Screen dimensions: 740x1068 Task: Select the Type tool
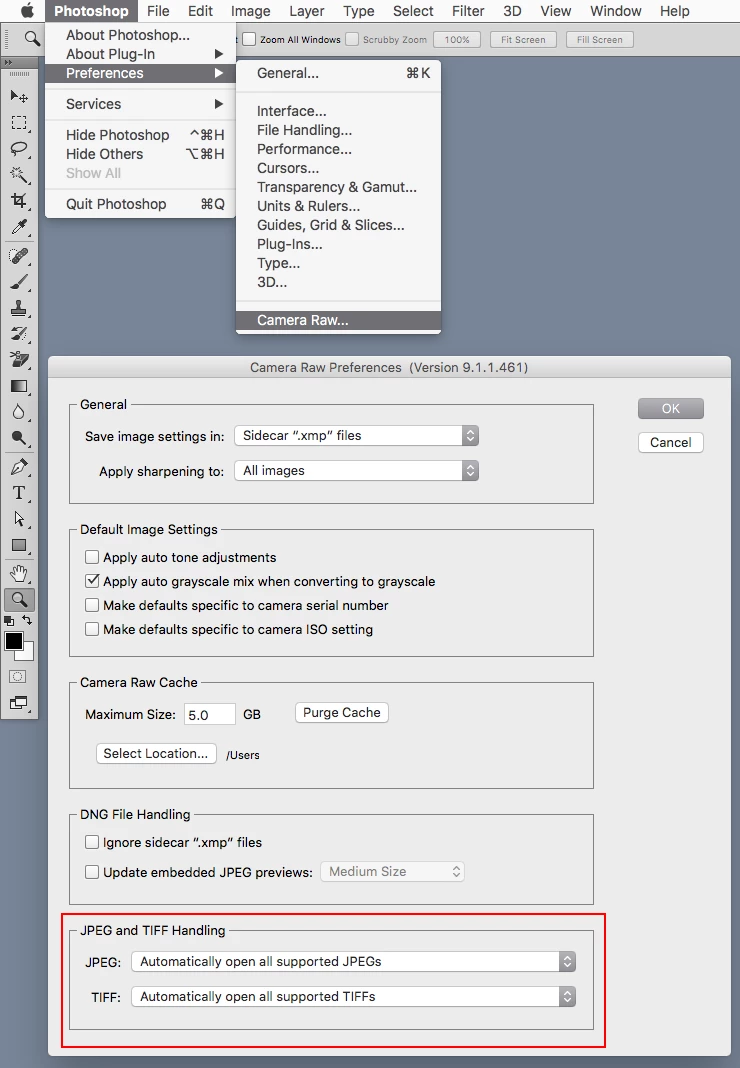coord(19,492)
